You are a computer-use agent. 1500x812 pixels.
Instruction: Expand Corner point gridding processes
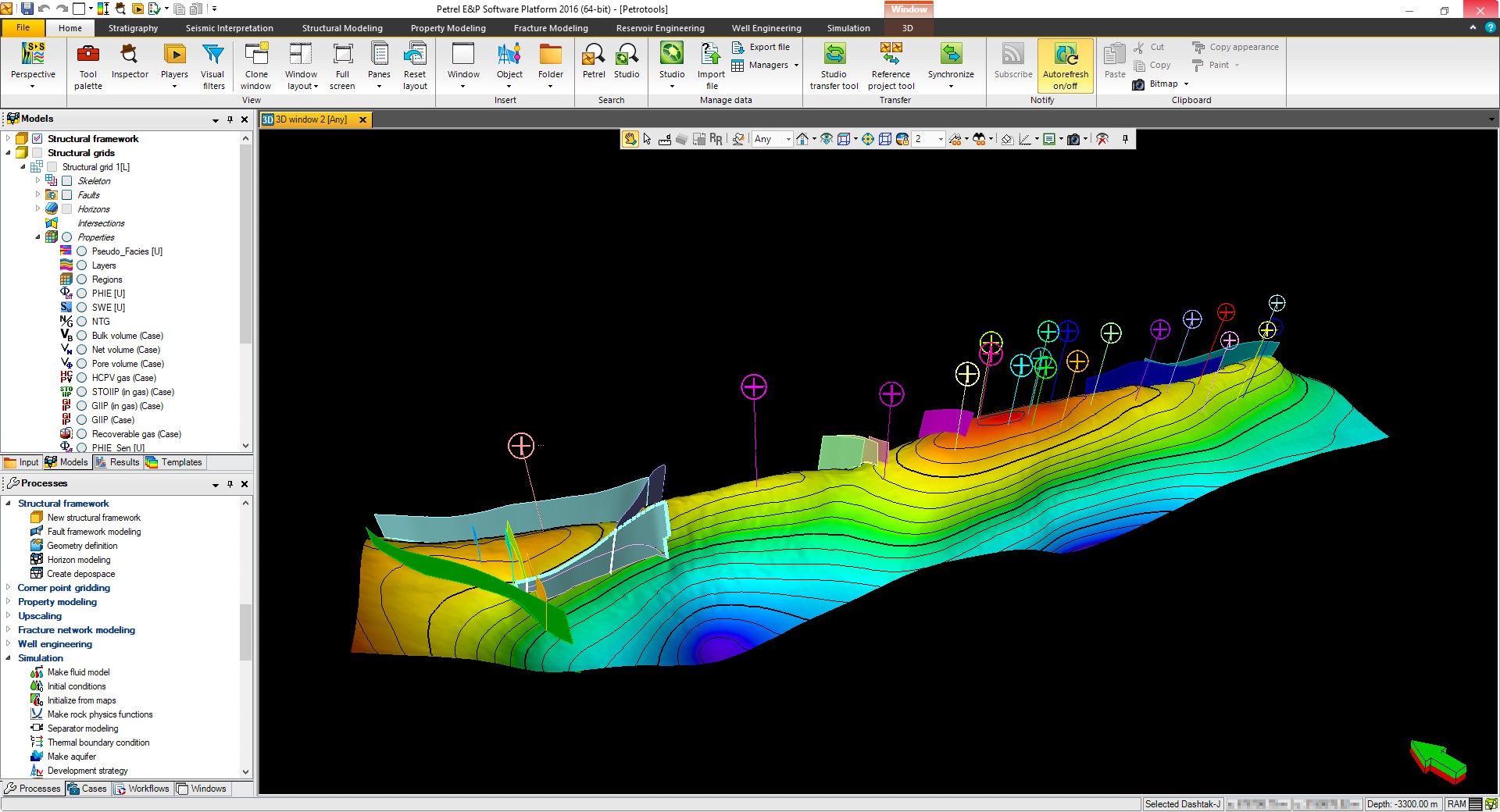coord(9,588)
